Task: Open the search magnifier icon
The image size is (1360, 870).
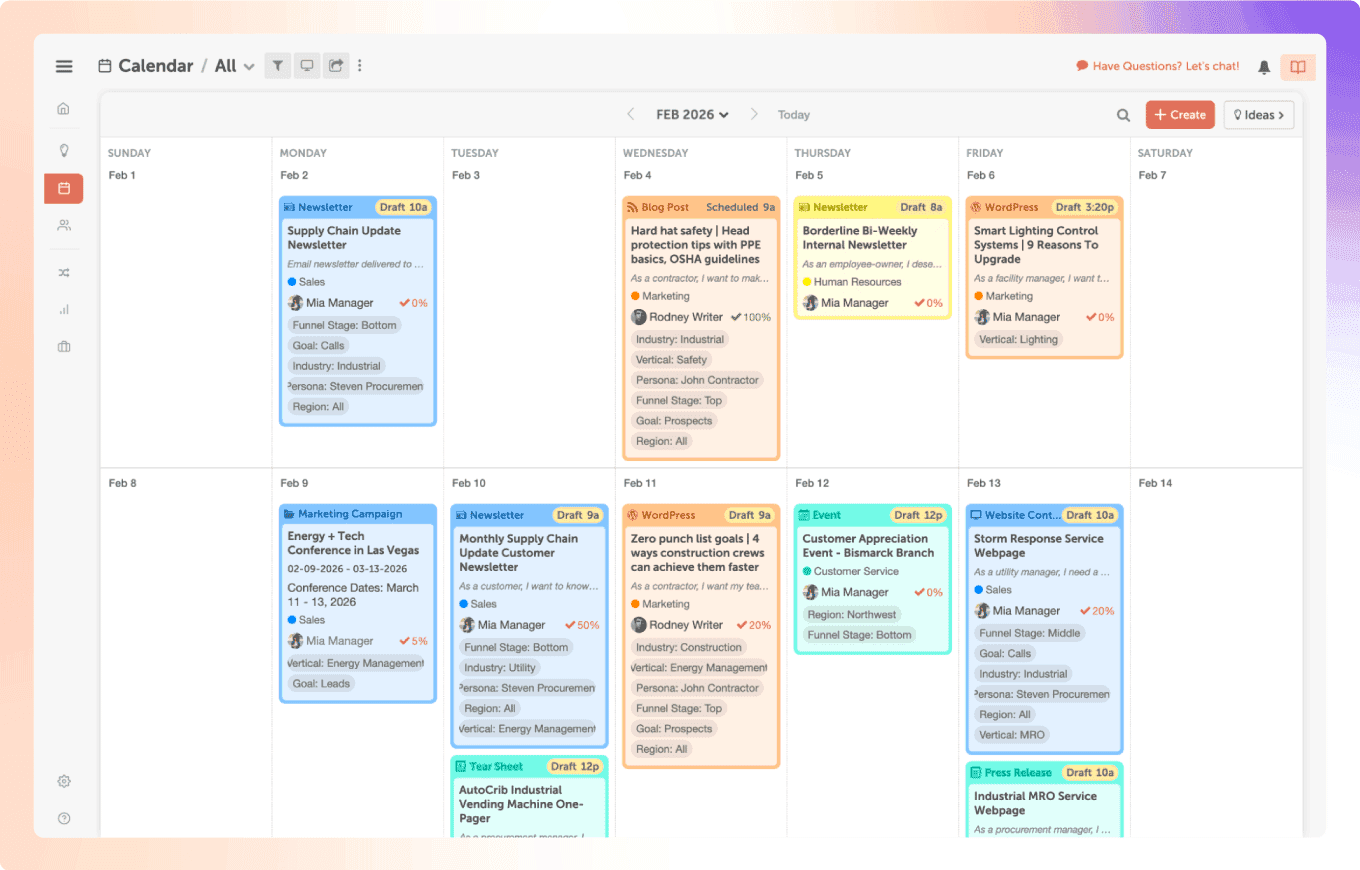Action: coord(1123,114)
